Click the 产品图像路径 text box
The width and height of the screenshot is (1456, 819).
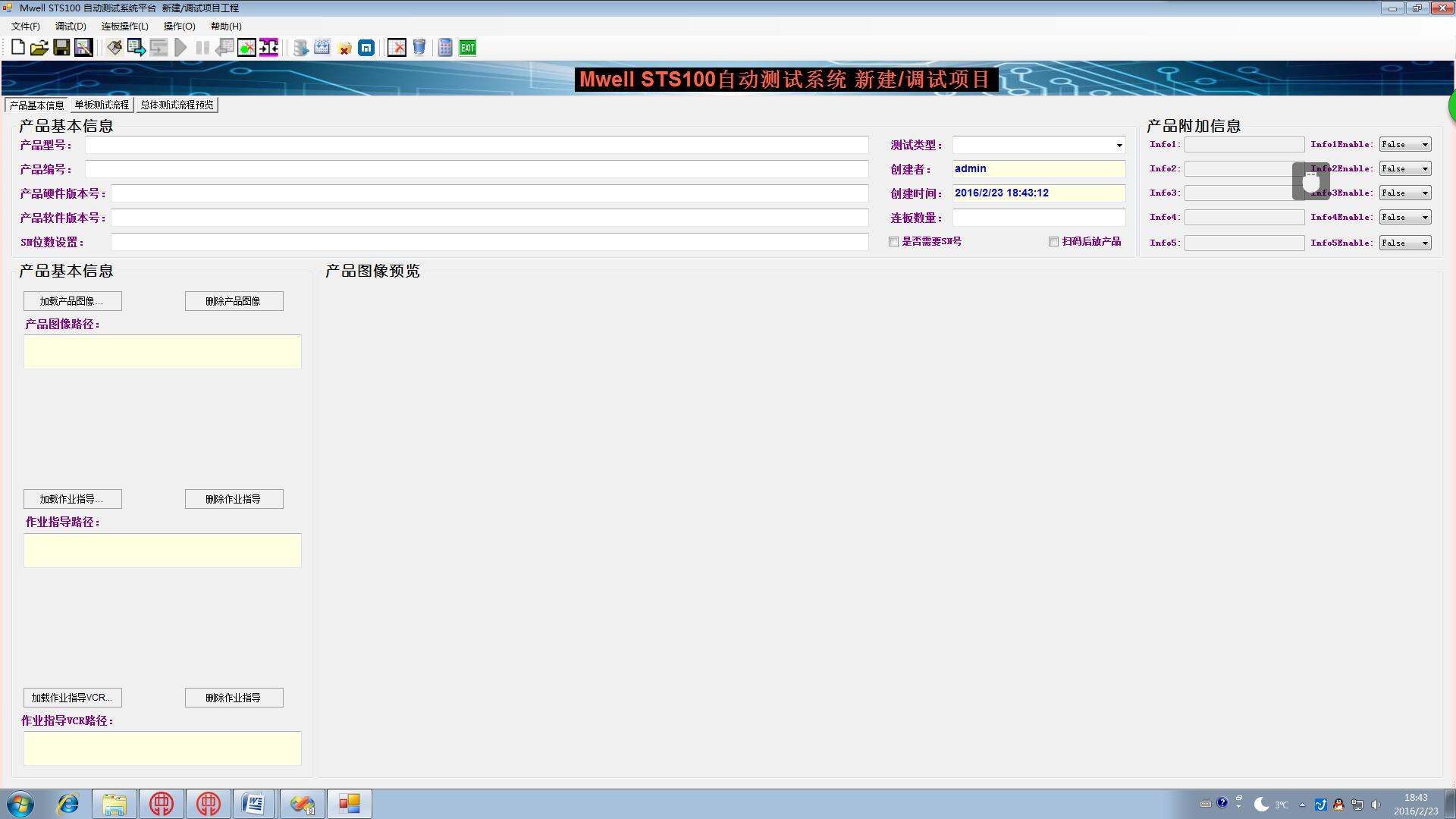click(x=162, y=352)
